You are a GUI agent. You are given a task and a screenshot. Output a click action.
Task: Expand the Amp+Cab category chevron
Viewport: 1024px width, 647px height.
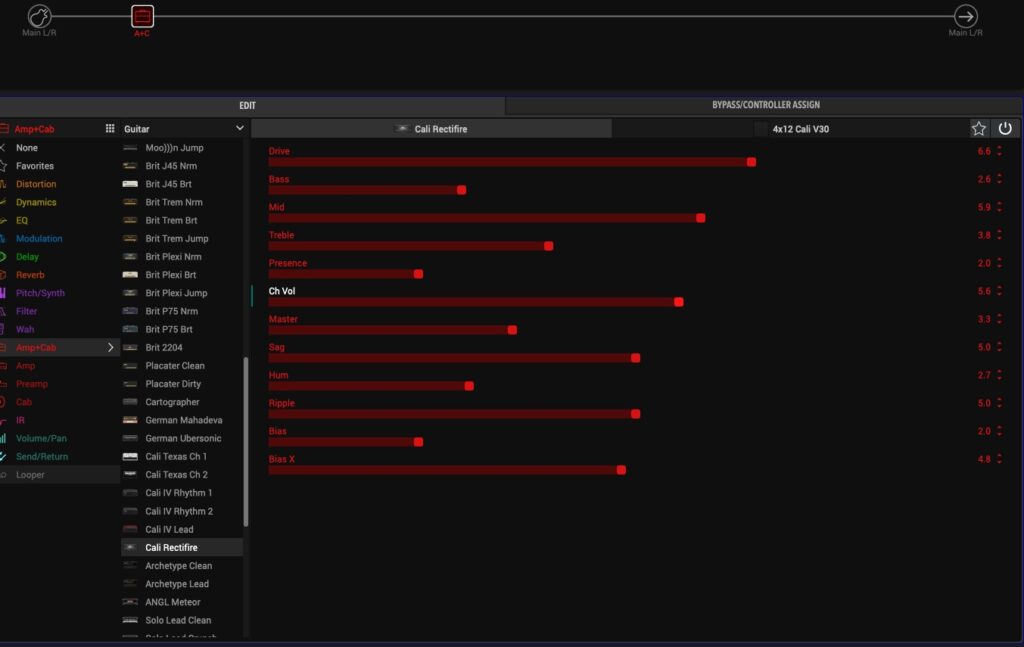[x=110, y=348]
